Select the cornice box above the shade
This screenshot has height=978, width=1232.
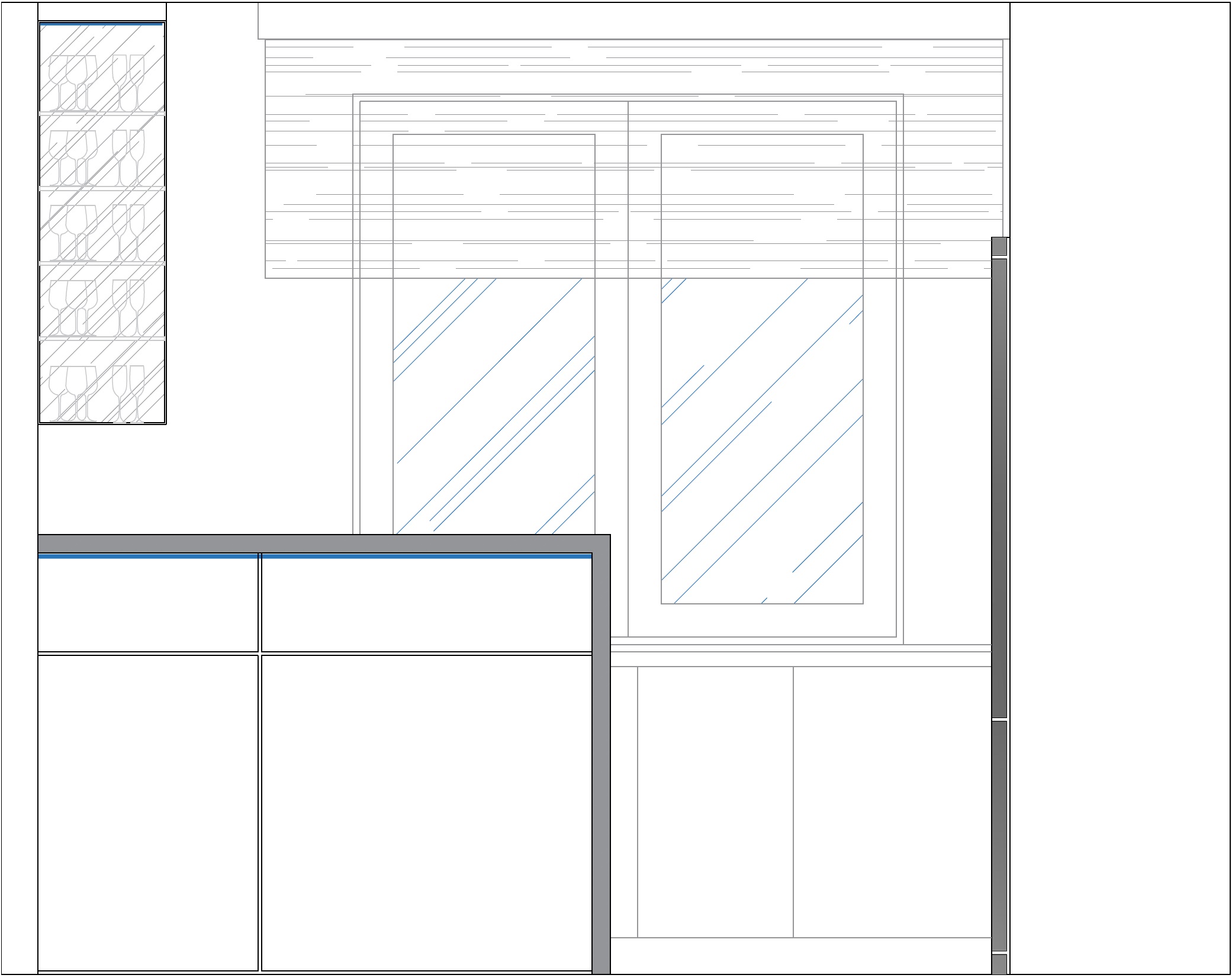[x=633, y=21]
